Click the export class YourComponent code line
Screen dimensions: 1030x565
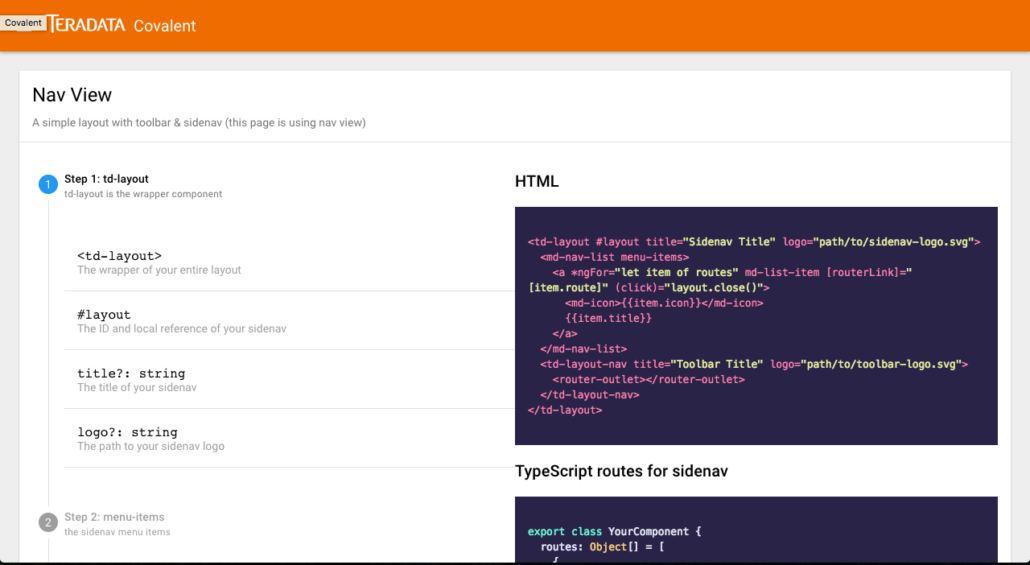pos(614,531)
